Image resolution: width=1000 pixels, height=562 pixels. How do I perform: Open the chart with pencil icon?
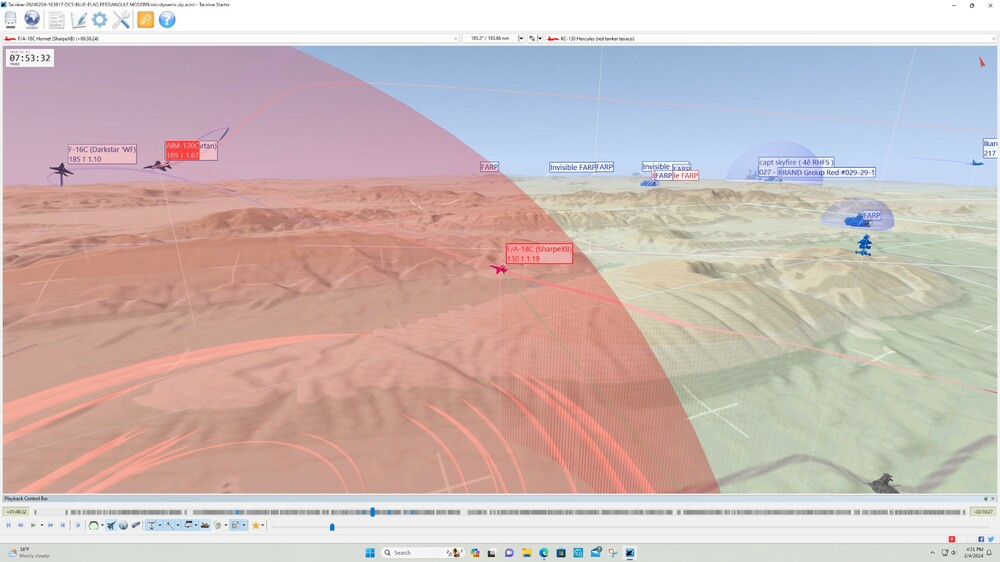[x=78, y=20]
